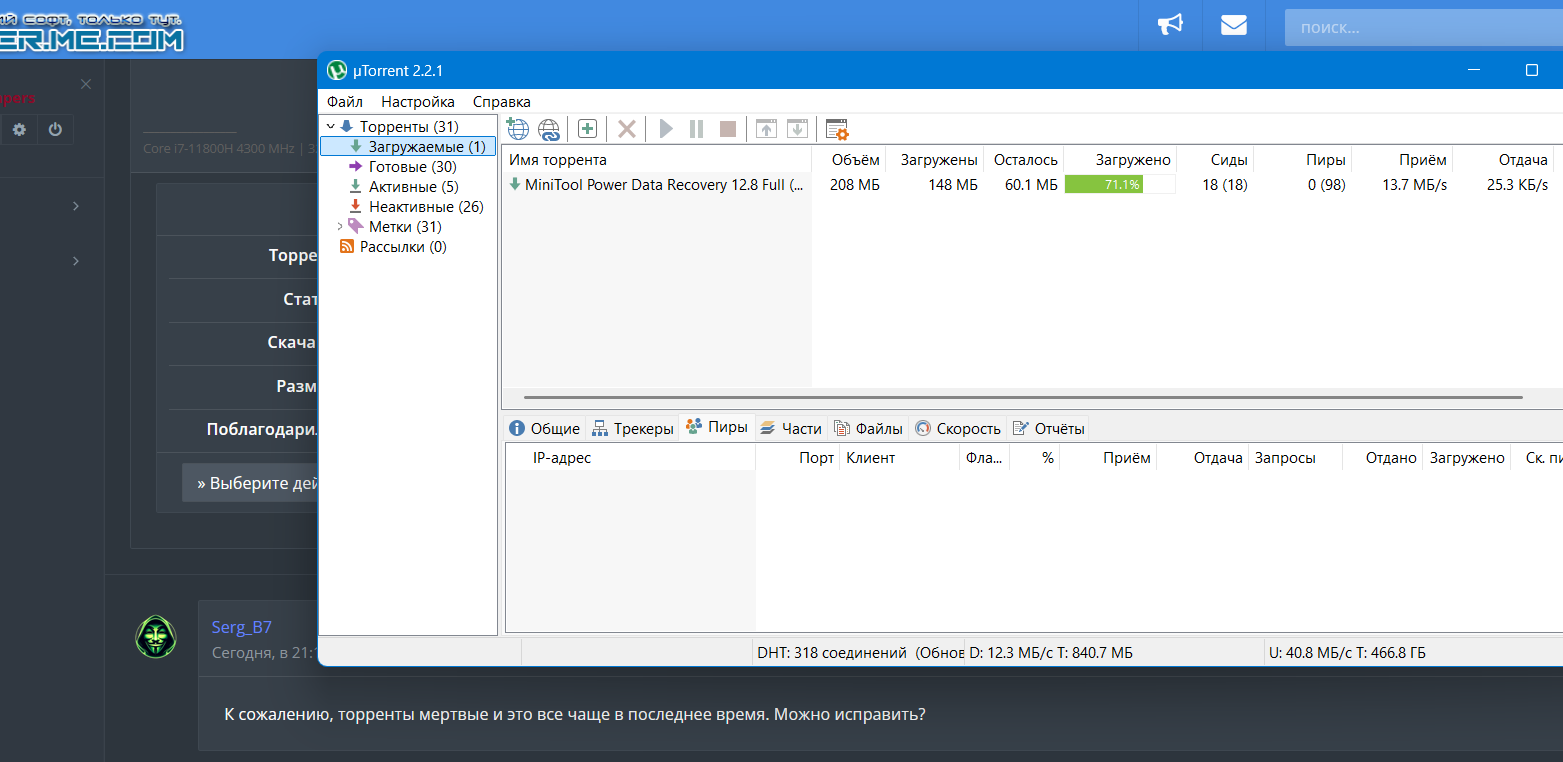
Task: Click the 71.1% download progress bar
Action: pos(1119,185)
